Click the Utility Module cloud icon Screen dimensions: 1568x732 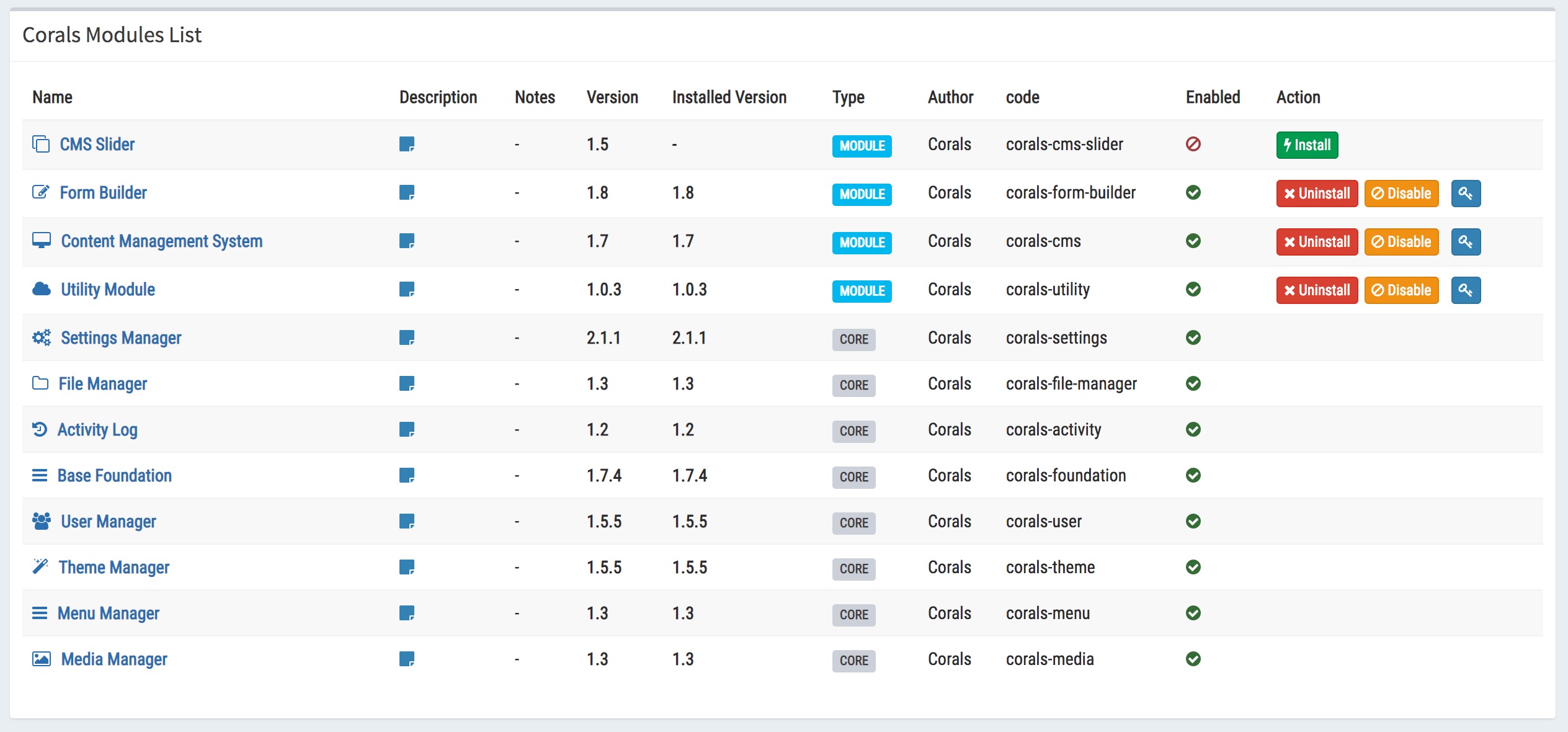click(x=42, y=289)
